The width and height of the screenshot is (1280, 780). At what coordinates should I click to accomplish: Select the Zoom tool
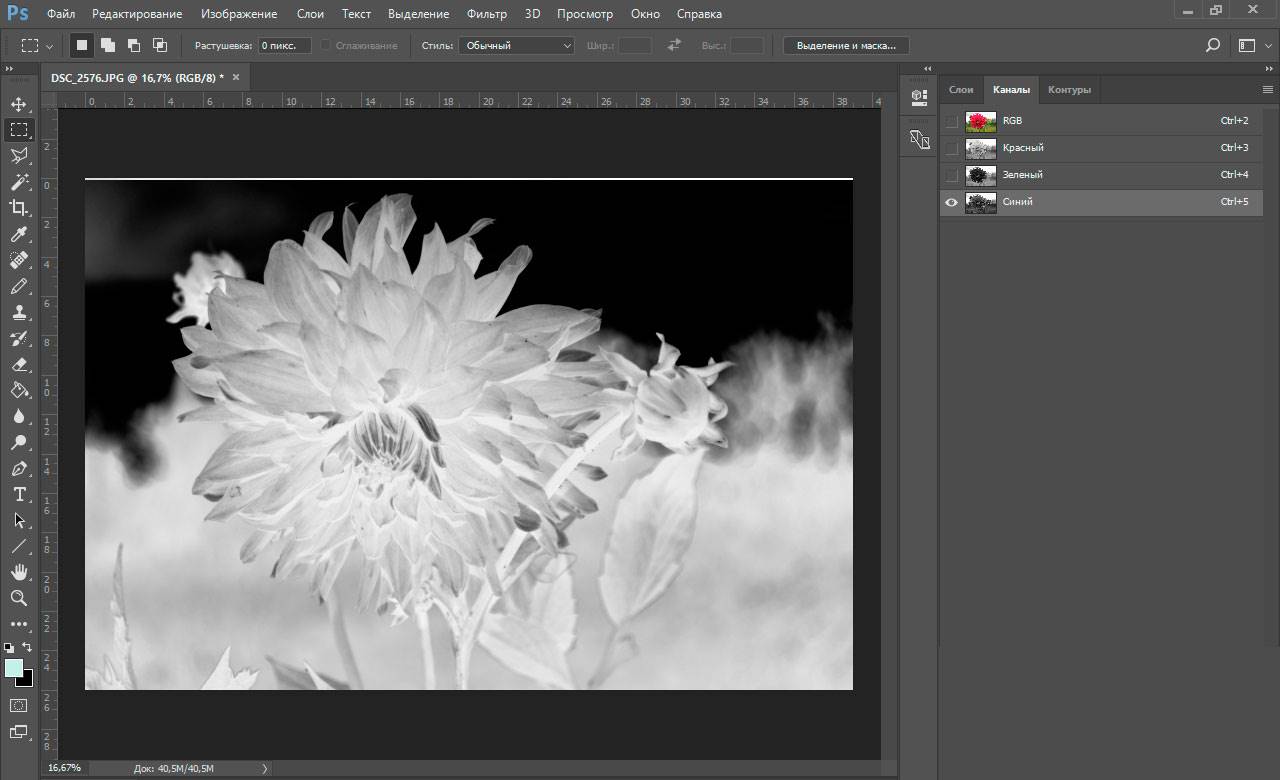pos(19,598)
